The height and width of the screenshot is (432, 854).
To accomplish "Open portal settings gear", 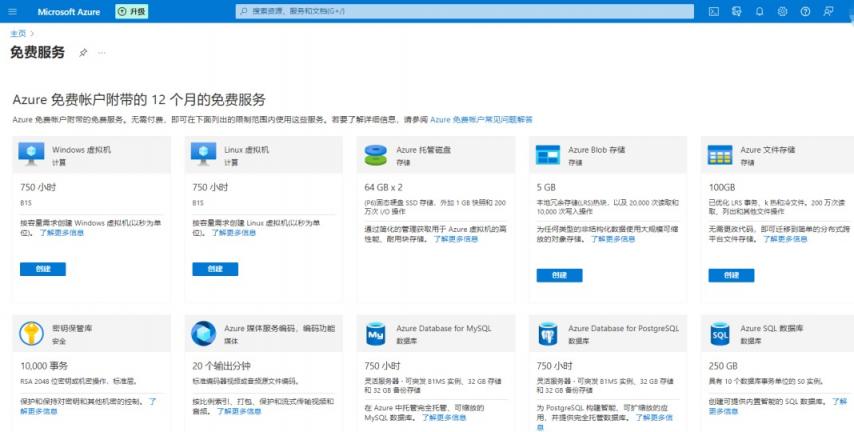I will coord(782,11).
